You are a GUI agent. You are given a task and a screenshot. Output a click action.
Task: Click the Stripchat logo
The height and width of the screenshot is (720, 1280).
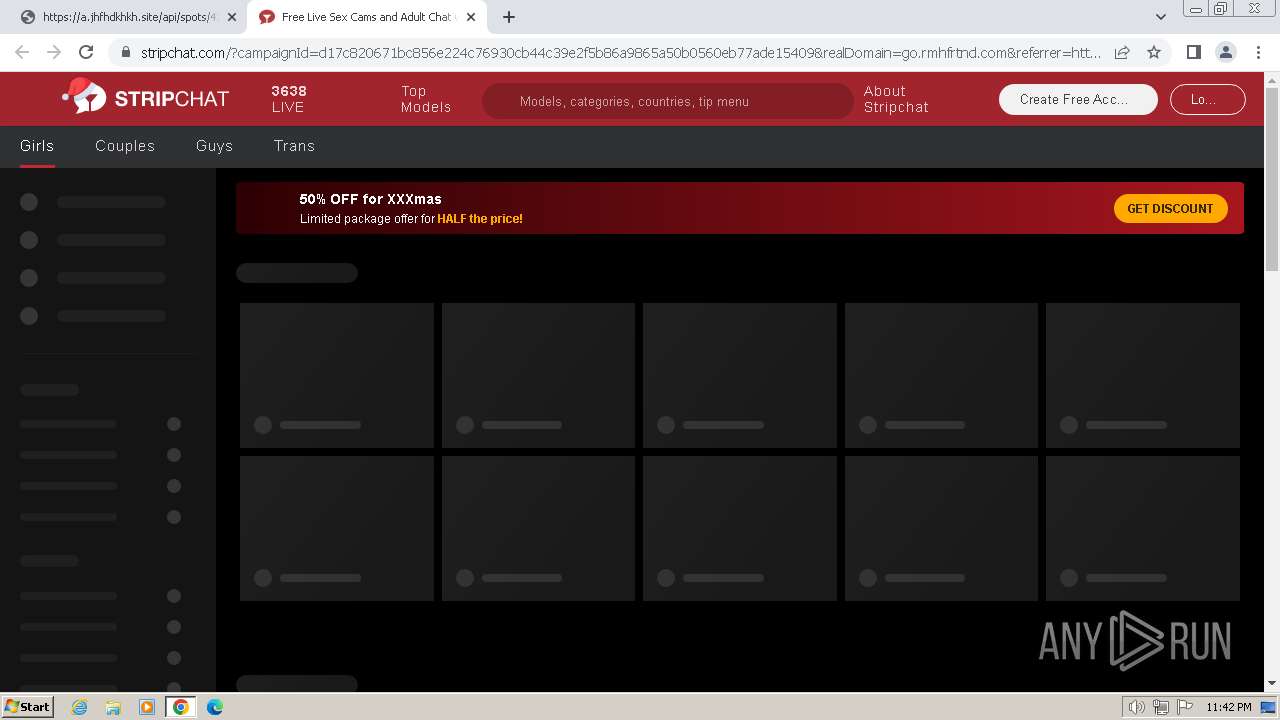tap(146, 97)
